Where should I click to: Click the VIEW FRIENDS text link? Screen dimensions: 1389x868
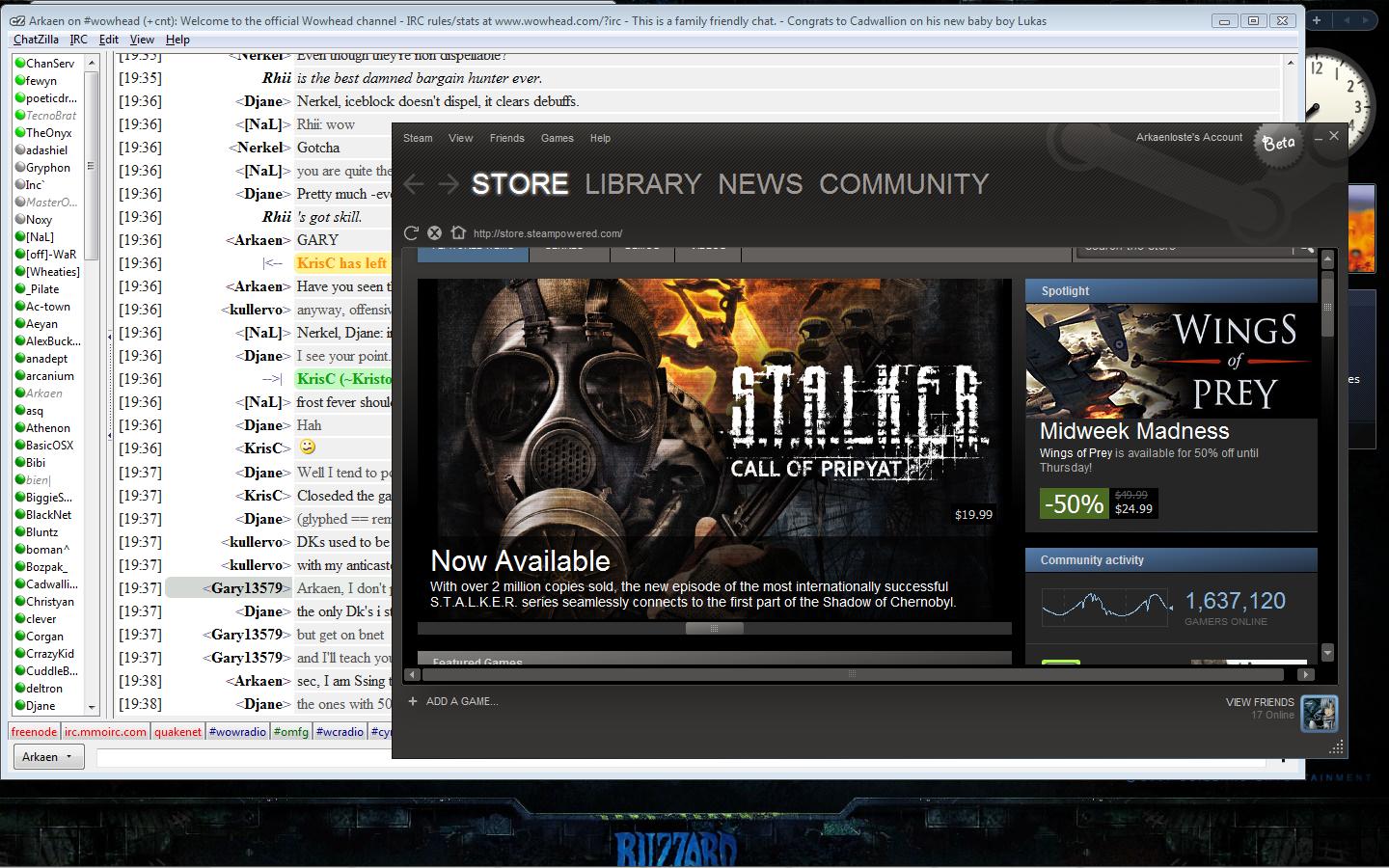1259,702
